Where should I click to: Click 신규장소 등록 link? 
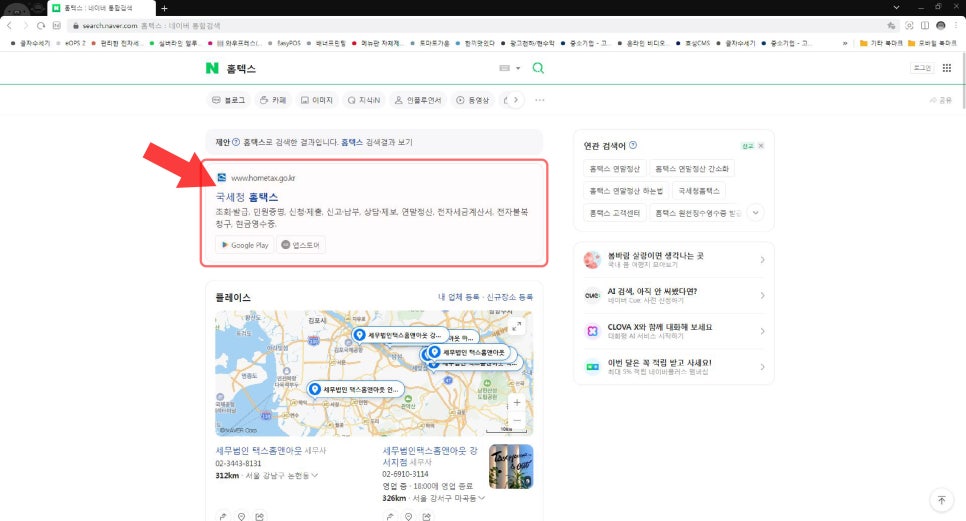[509, 297]
